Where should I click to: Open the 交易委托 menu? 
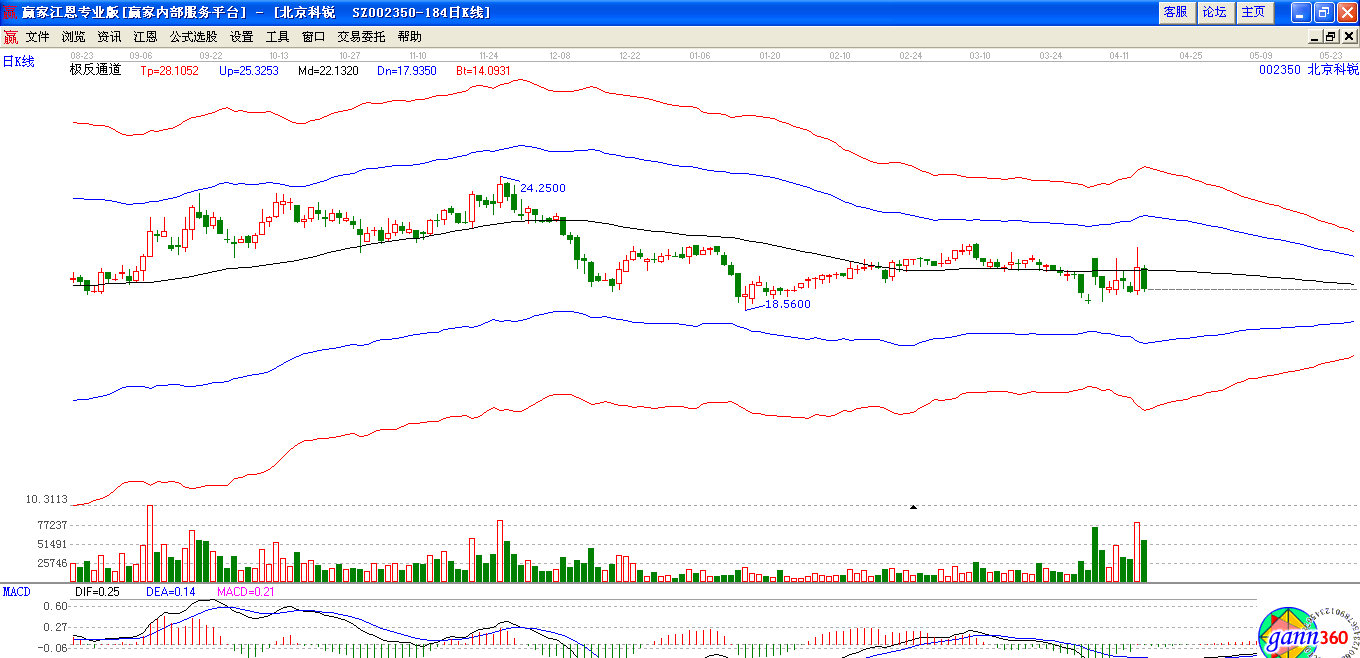pyautogui.click(x=361, y=37)
